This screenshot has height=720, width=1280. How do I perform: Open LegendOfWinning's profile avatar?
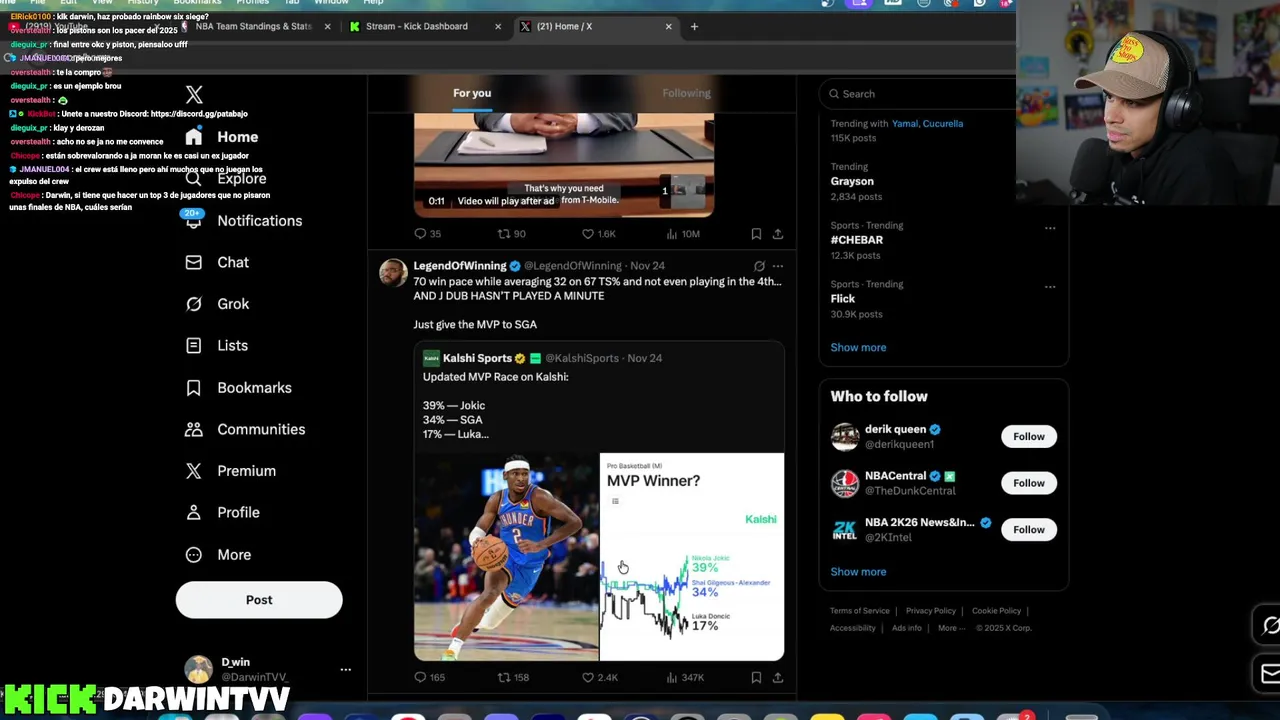[x=393, y=273]
